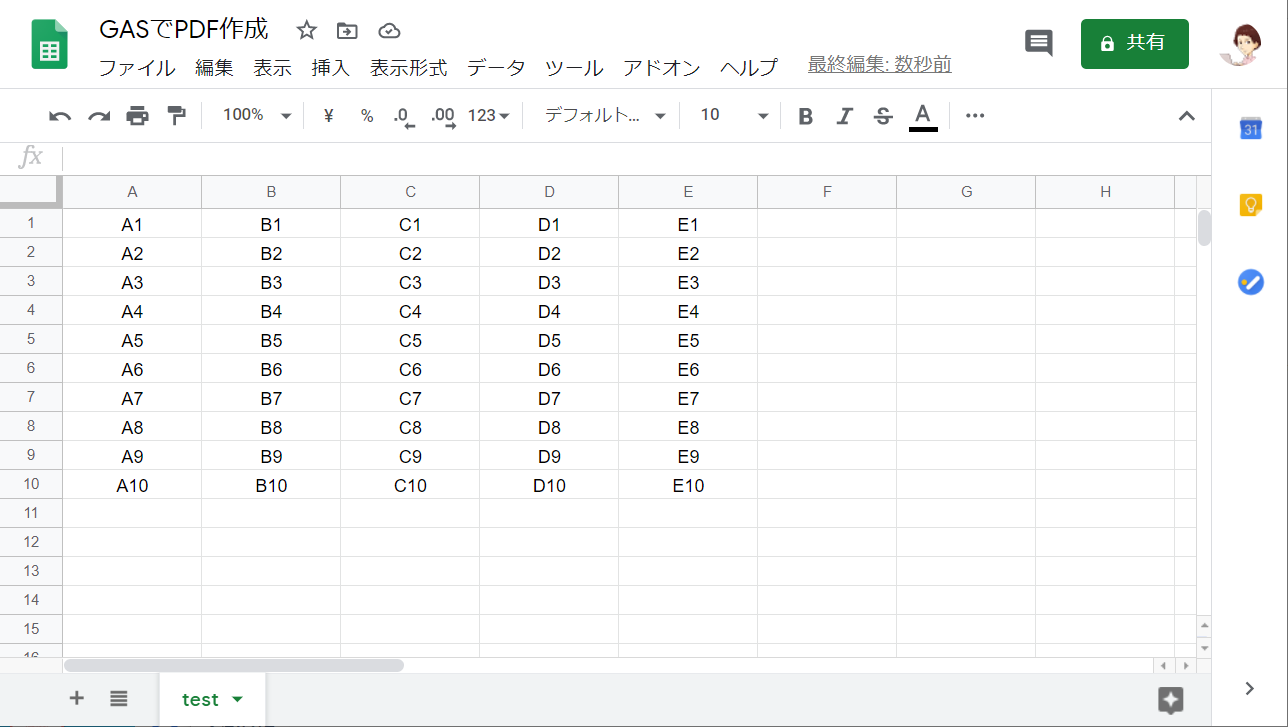Select cell containing B7
The image size is (1288, 727).
[271, 398]
